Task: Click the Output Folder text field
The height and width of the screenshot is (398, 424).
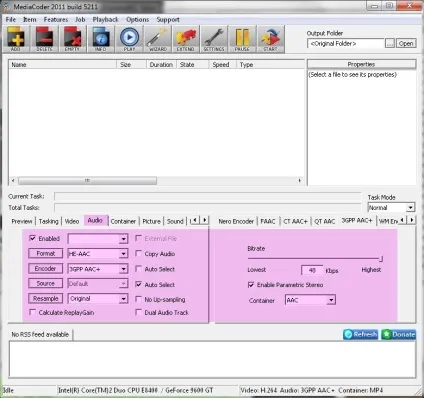Action: (x=345, y=43)
